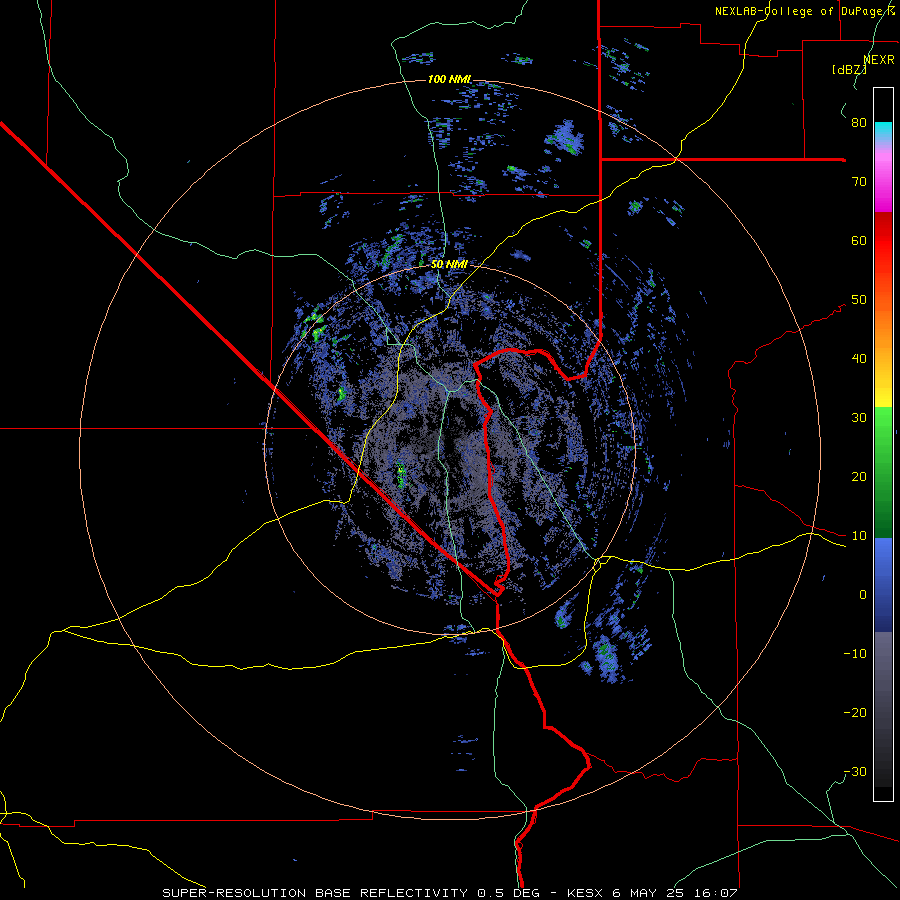Click the 0 value on the dBZ scale
This screenshot has width=900, height=900.
[863, 595]
